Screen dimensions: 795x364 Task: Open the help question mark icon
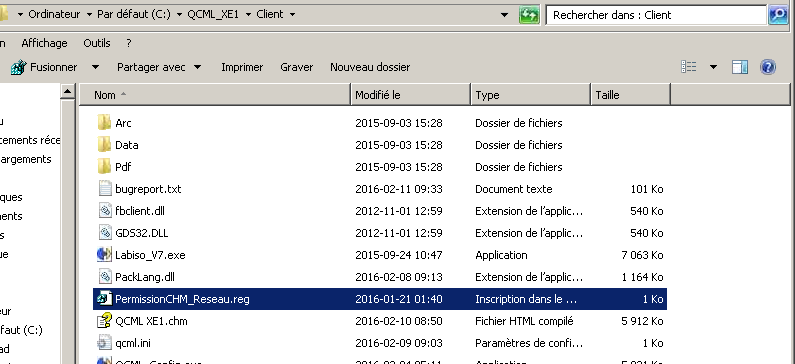pos(768,67)
